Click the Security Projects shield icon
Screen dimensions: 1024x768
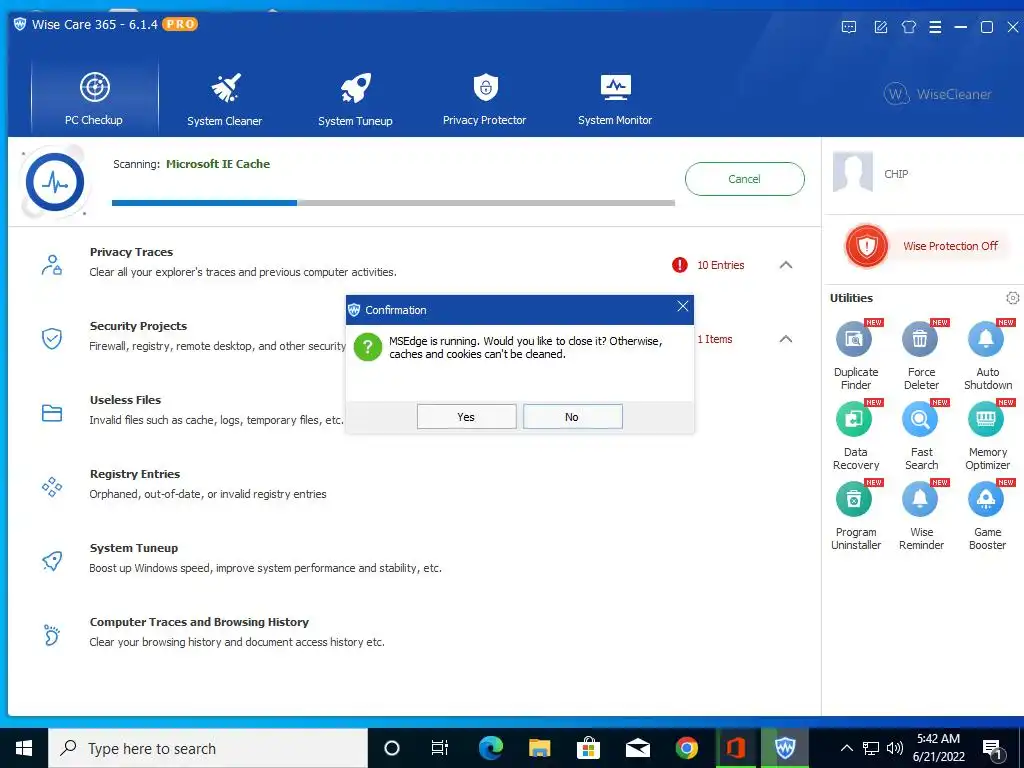pos(52,338)
